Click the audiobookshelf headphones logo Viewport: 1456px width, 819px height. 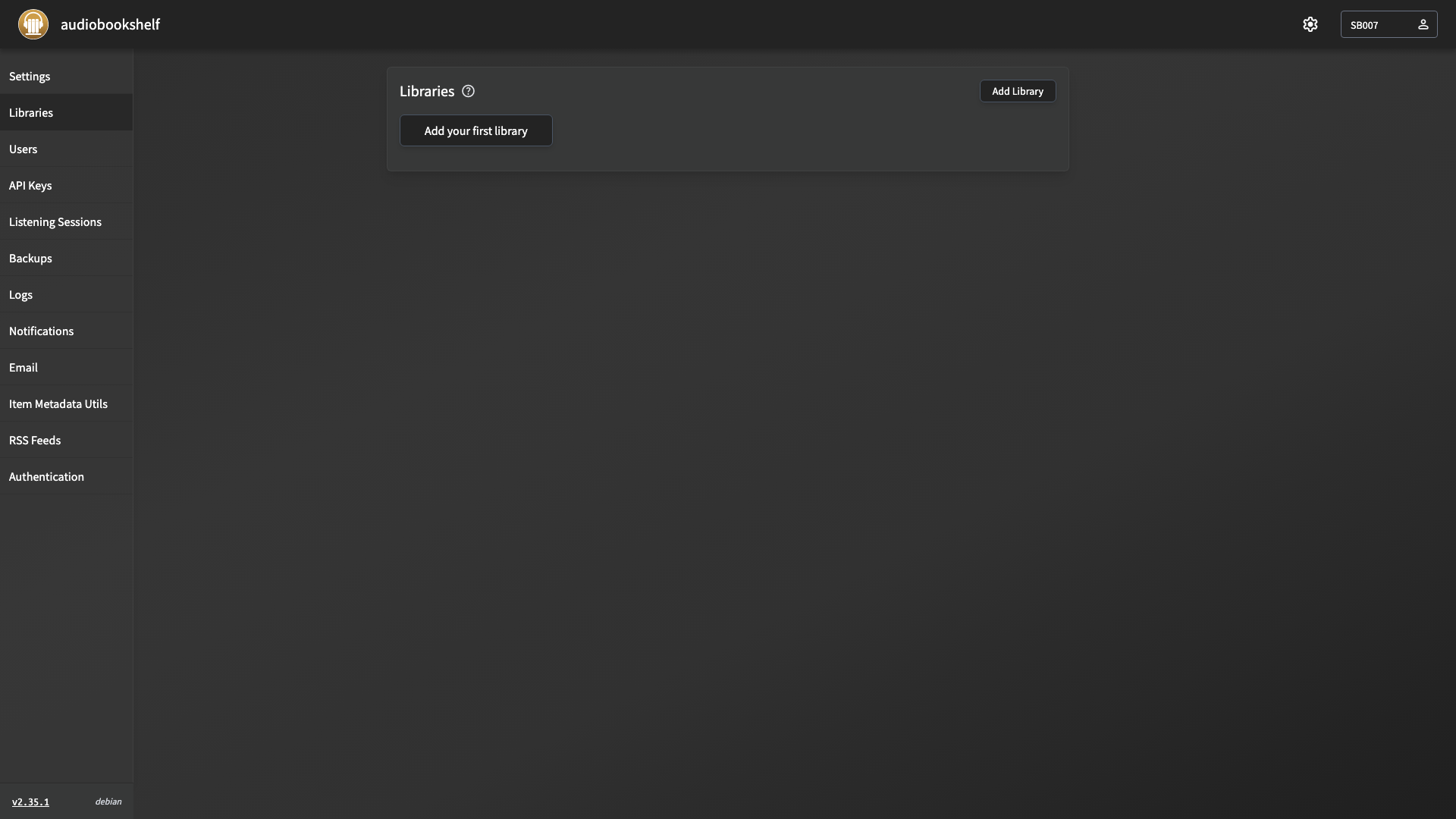(x=33, y=24)
